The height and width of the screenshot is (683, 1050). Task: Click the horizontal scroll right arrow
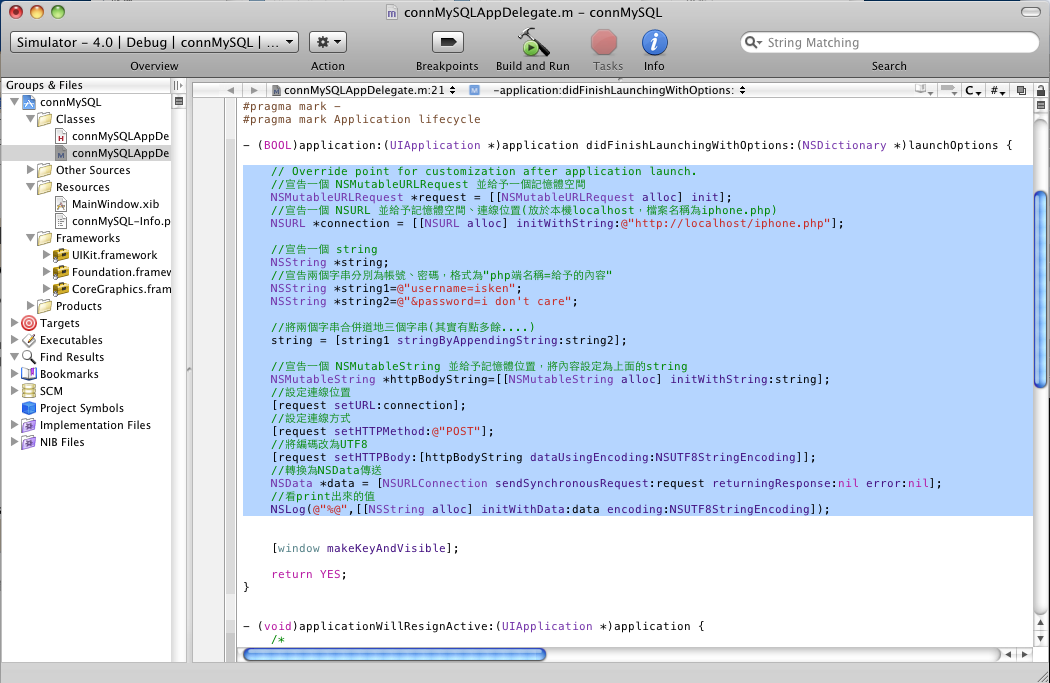point(1025,654)
